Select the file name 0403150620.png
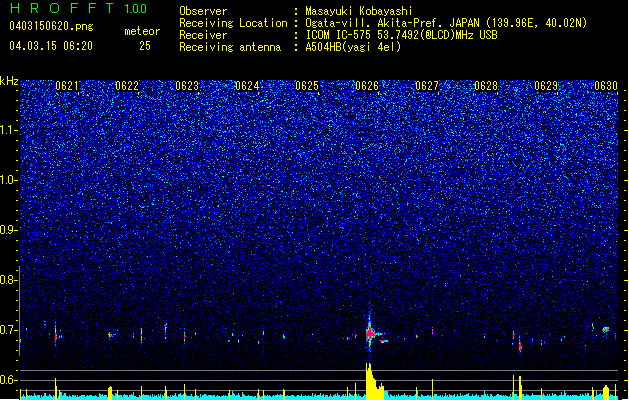This screenshot has width=629, height=400. click(51, 26)
